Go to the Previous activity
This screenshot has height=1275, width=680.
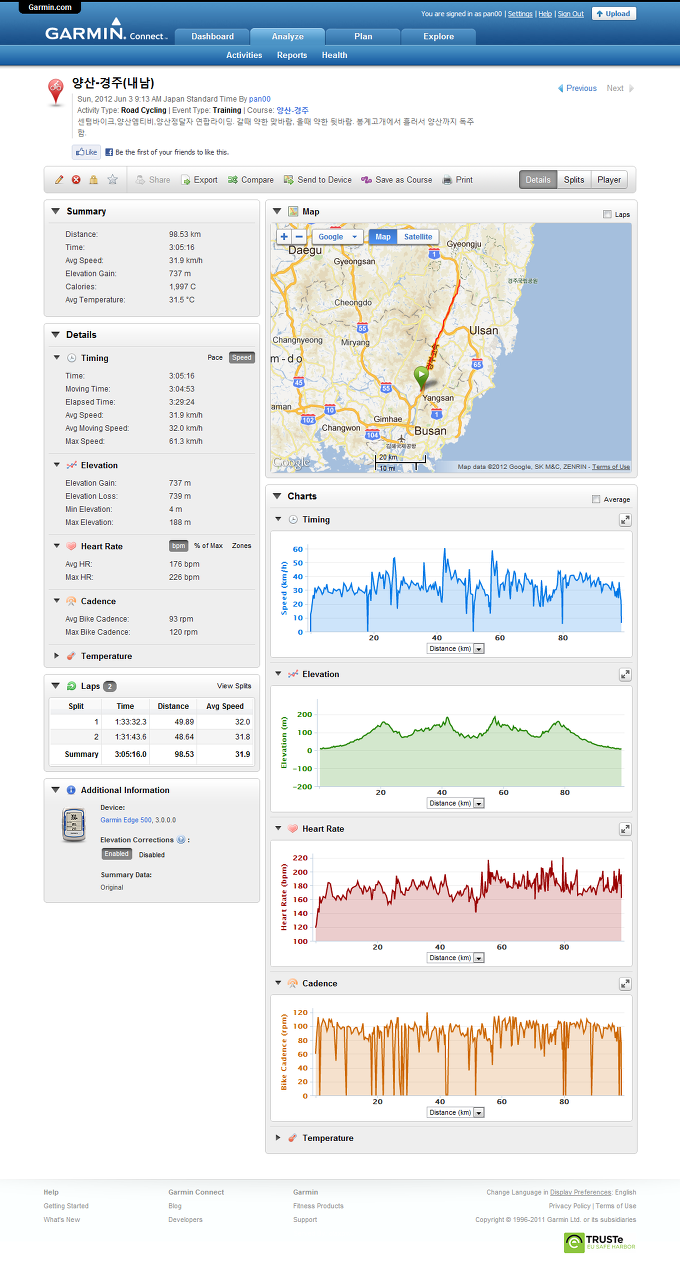click(577, 88)
